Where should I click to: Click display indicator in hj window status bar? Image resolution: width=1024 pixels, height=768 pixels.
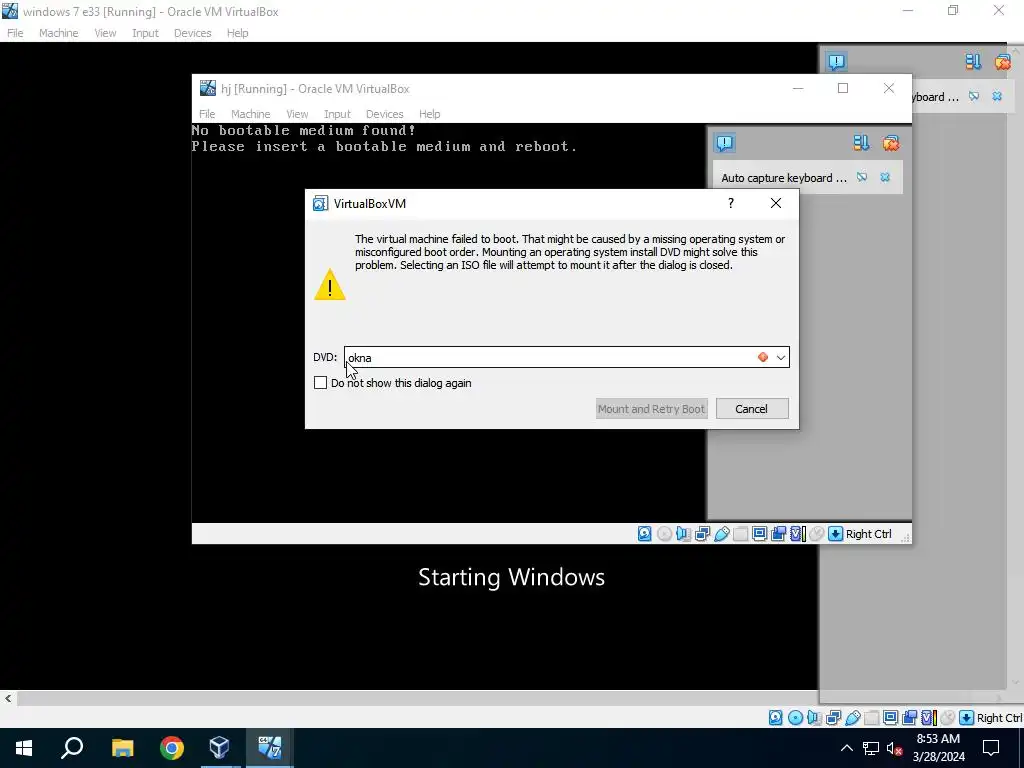tap(759, 534)
